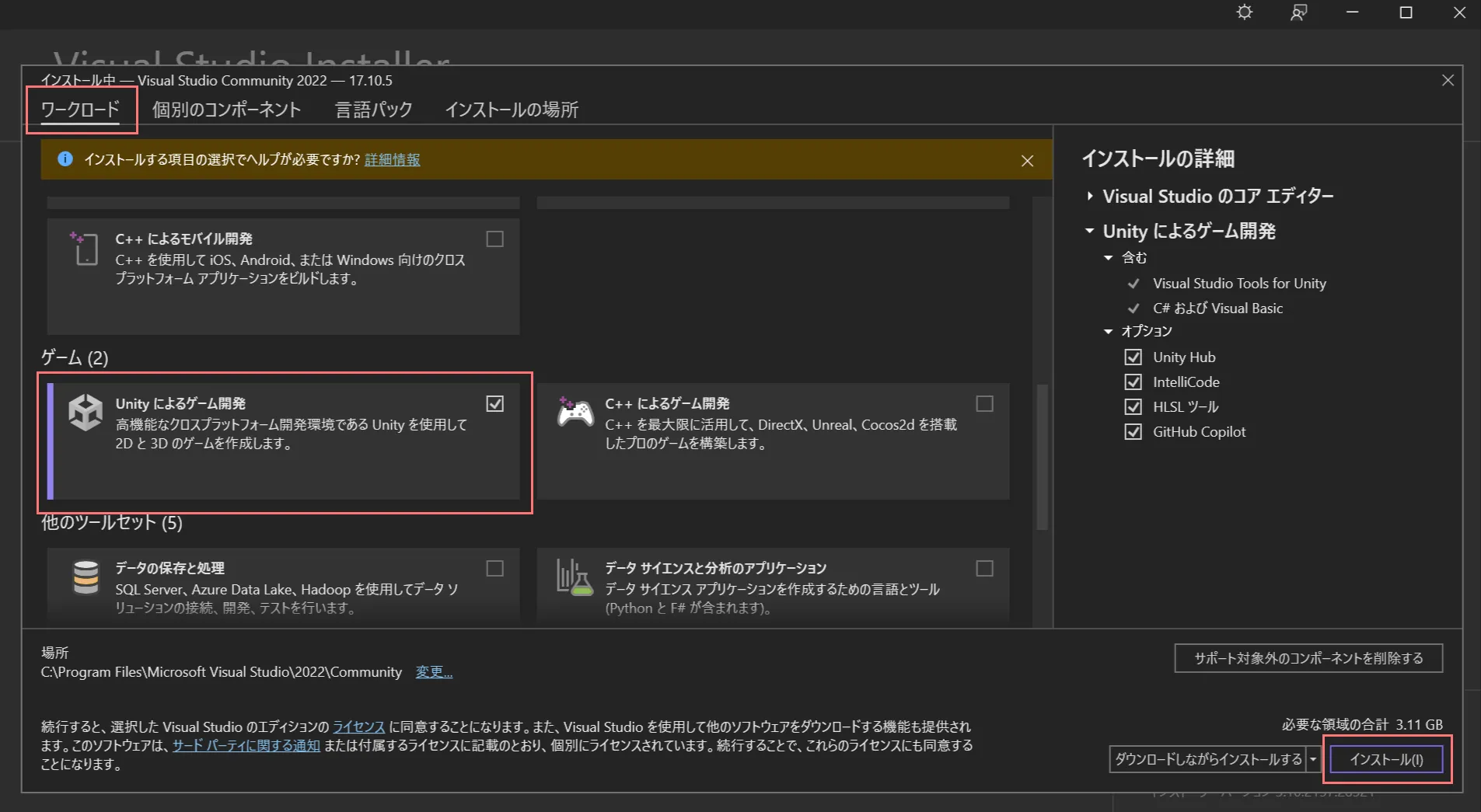
Task: Click the data science flask chart icon
Action: click(575, 577)
